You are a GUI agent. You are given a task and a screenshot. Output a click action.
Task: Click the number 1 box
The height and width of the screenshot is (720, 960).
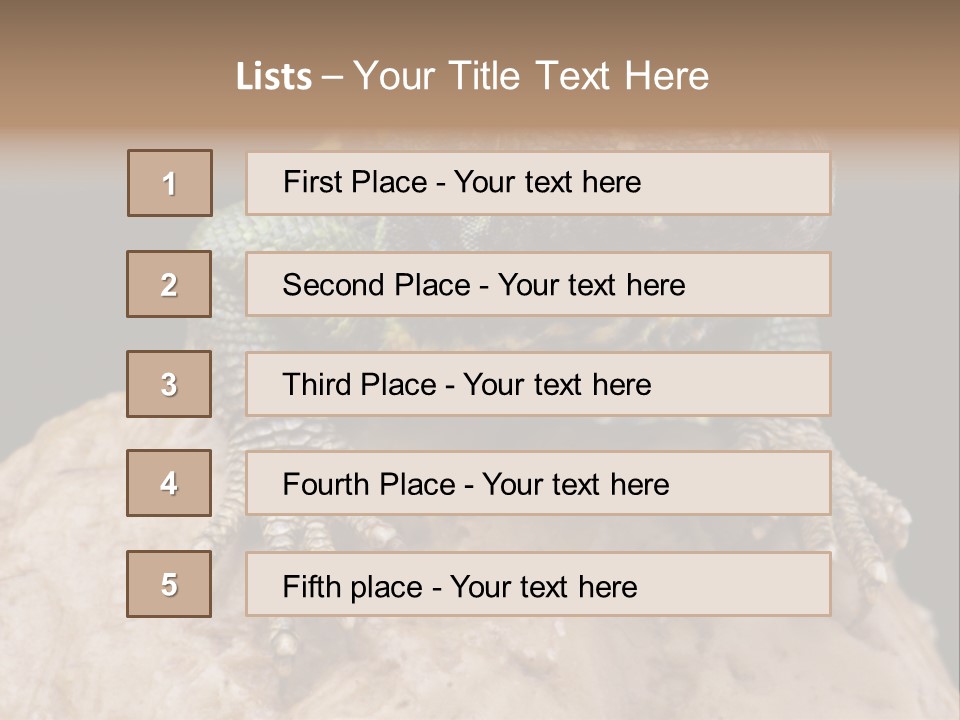pyautogui.click(x=170, y=183)
